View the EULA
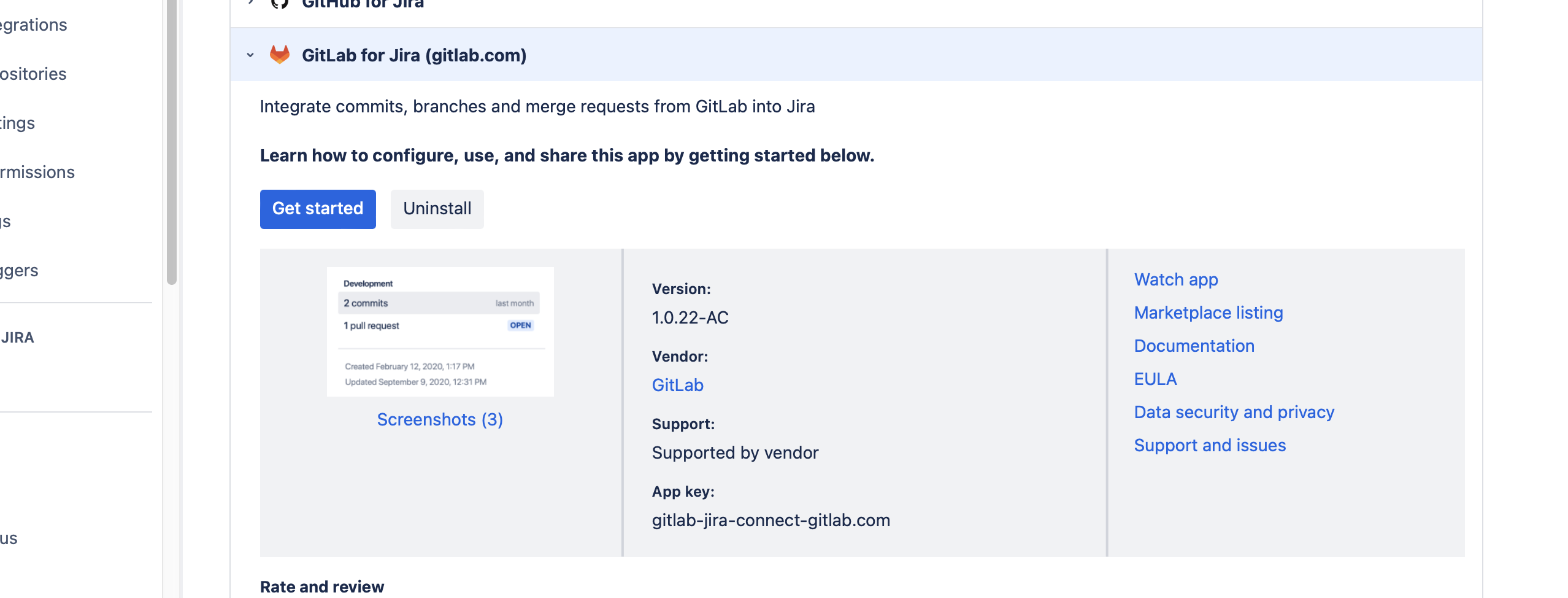Screen dimensions: 1568x598 pyautogui.click(x=1155, y=379)
